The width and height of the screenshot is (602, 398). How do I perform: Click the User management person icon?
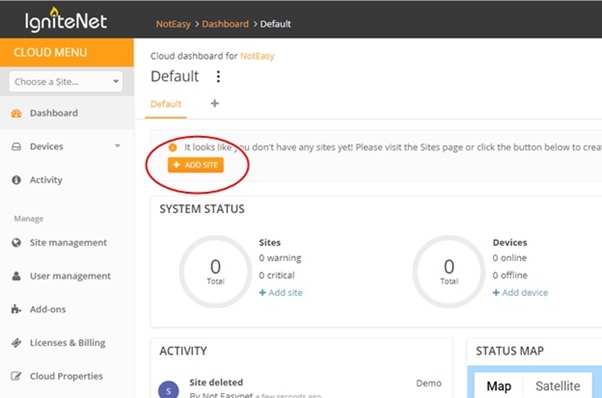(16, 276)
